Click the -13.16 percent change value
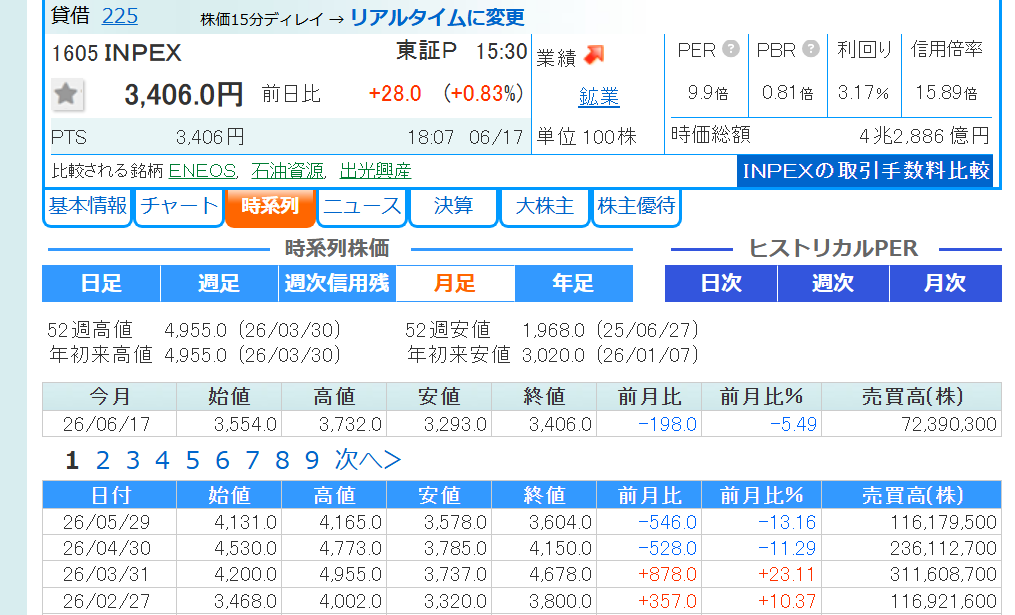The image size is (1015, 615). click(x=787, y=522)
